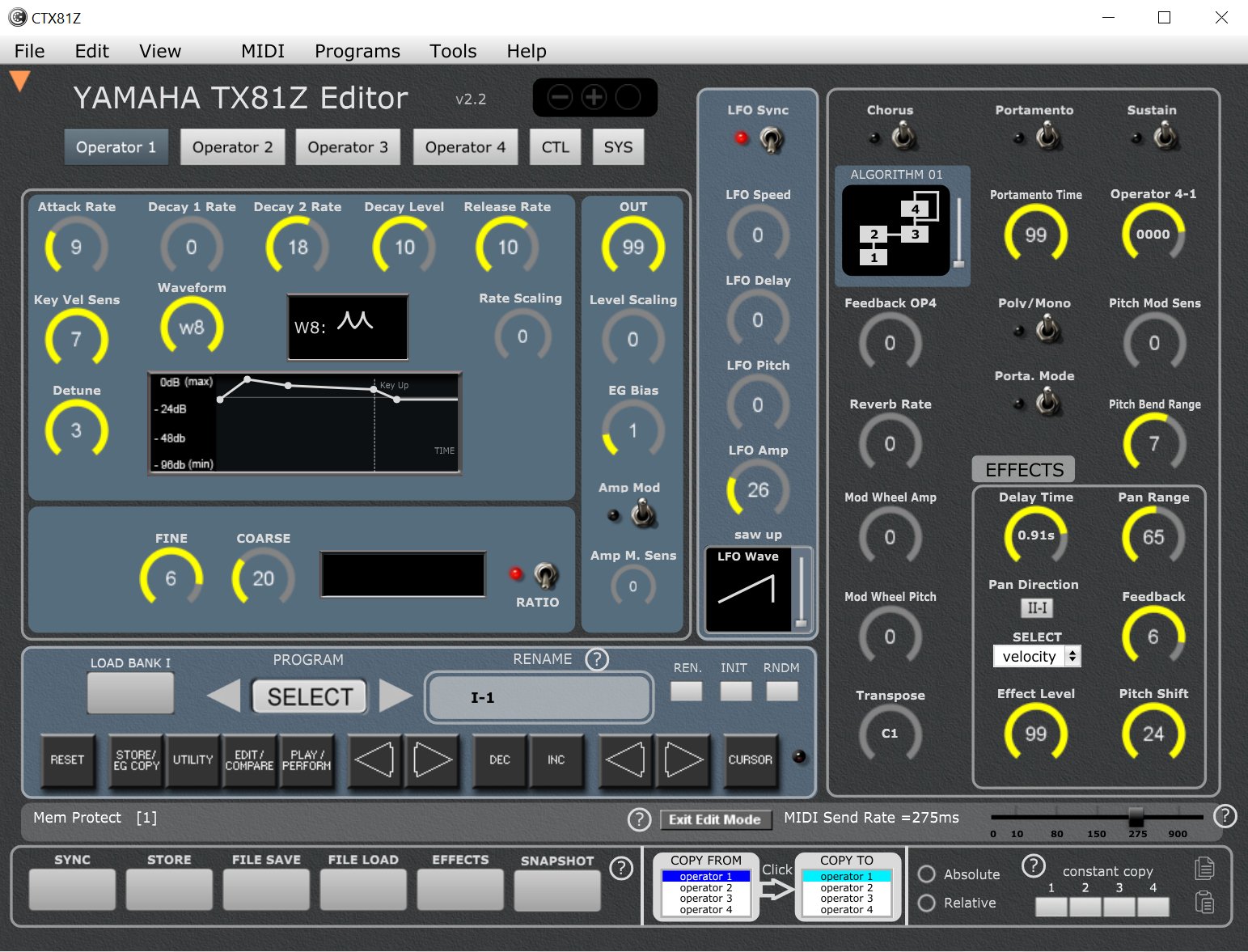Open the File menu
This screenshot has width=1248, height=952.
[29, 51]
